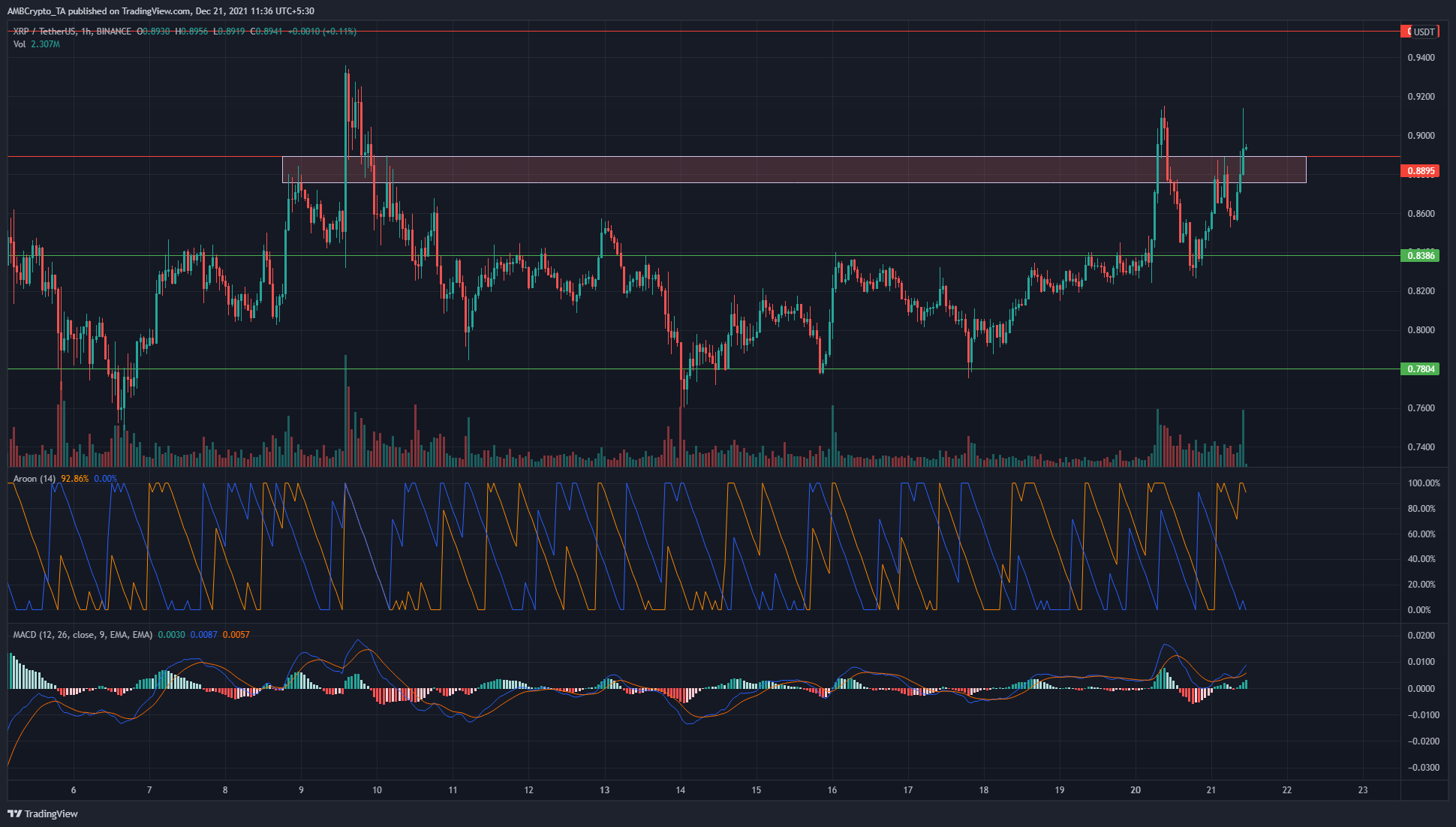This screenshot has width=1456, height=827.
Task: Click the Aroon 0.00% axis value
Action: (1419, 610)
